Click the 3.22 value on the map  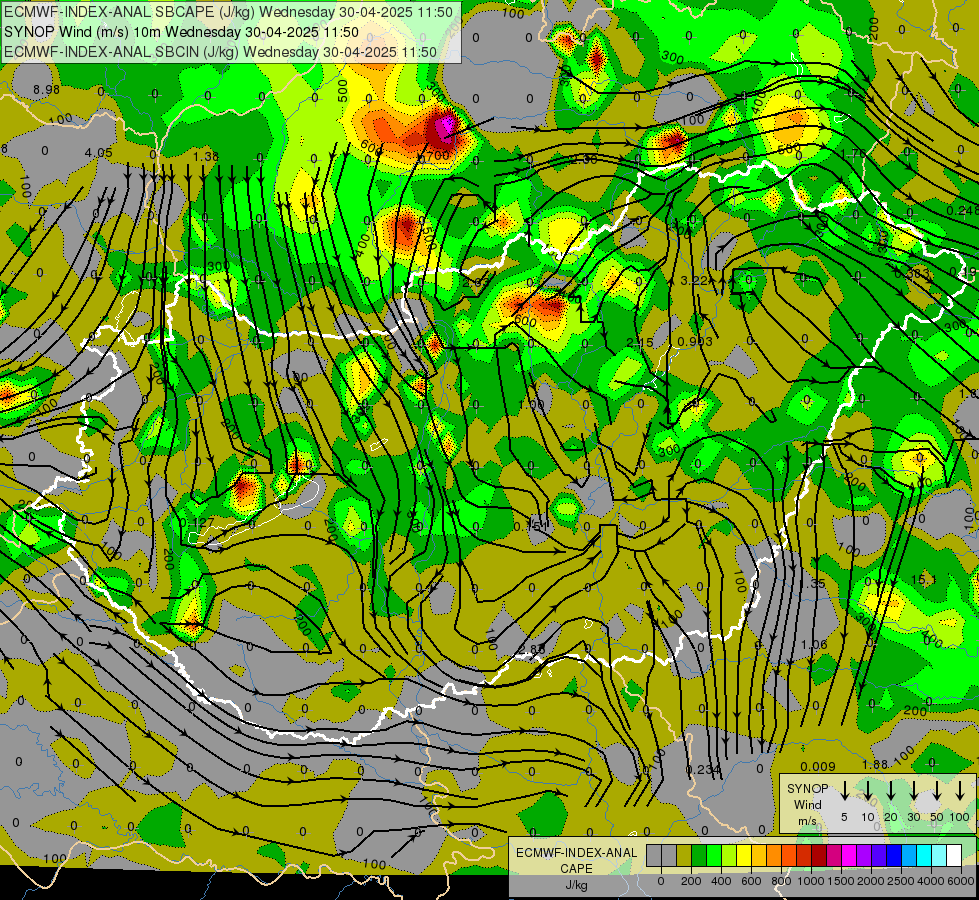694,280
